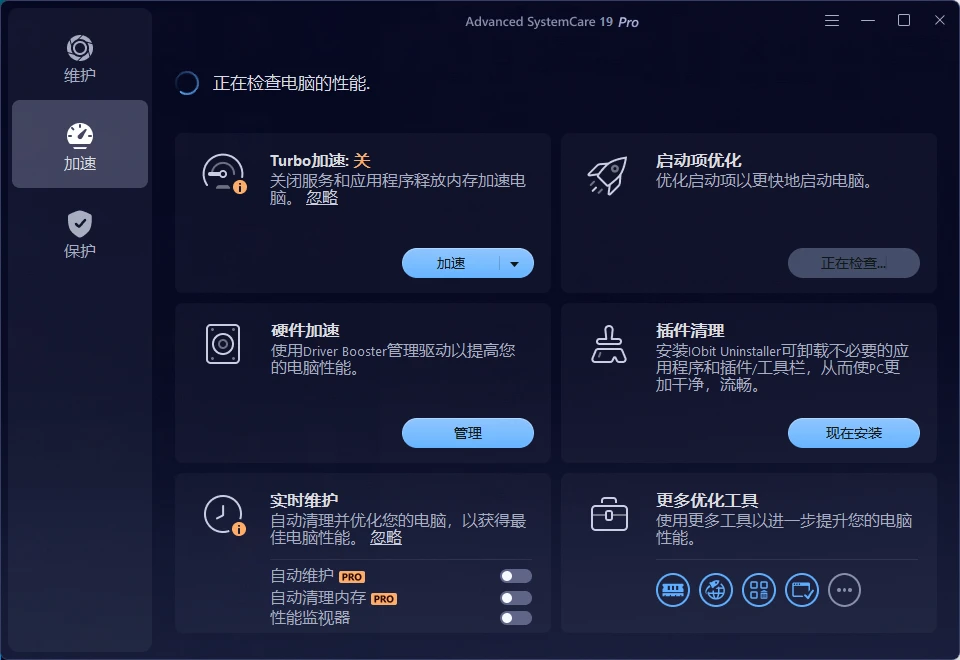Image resolution: width=960 pixels, height=660 pixels.
Task: Open the ellipsis more-tools icon
Action: pyautogui.click(x=844, y=590)
